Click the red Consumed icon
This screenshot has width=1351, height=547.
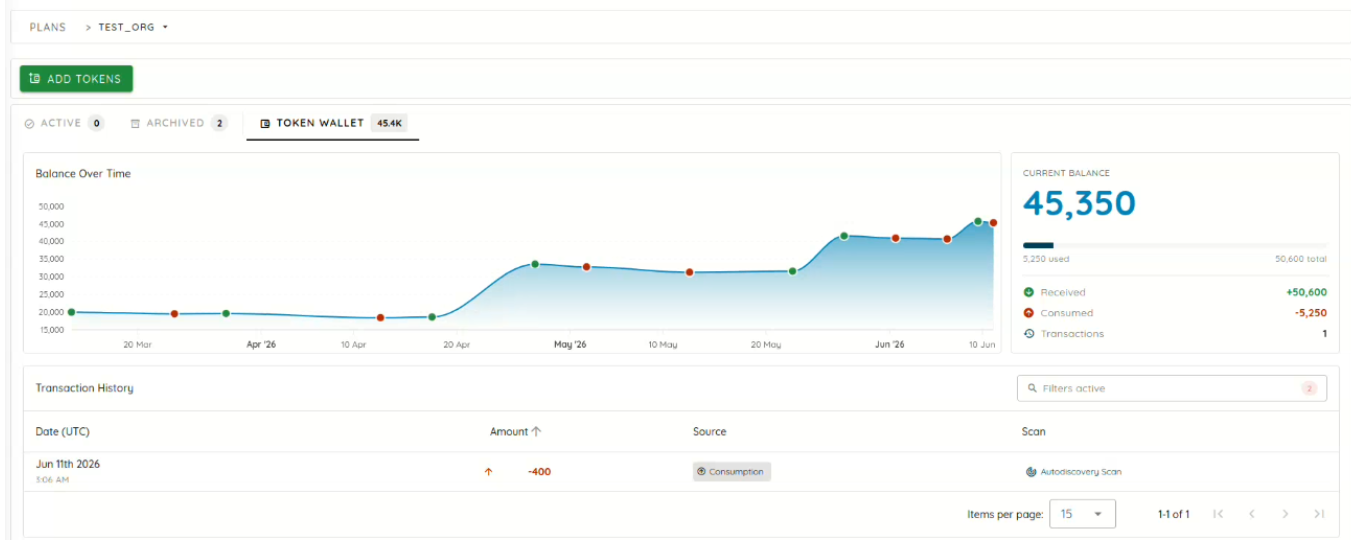tap(1029, 313)
